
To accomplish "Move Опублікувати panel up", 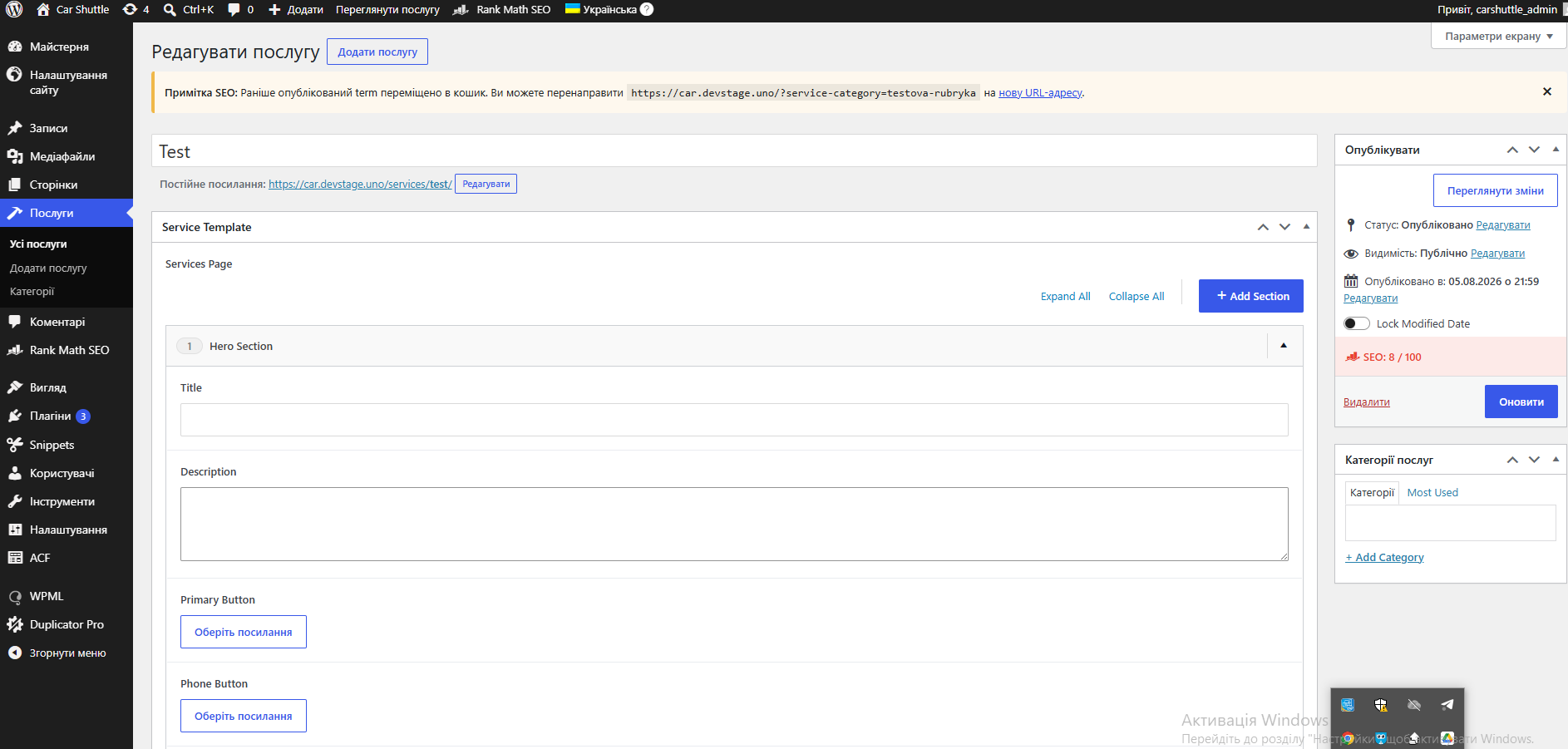I will click(1512, 150).
